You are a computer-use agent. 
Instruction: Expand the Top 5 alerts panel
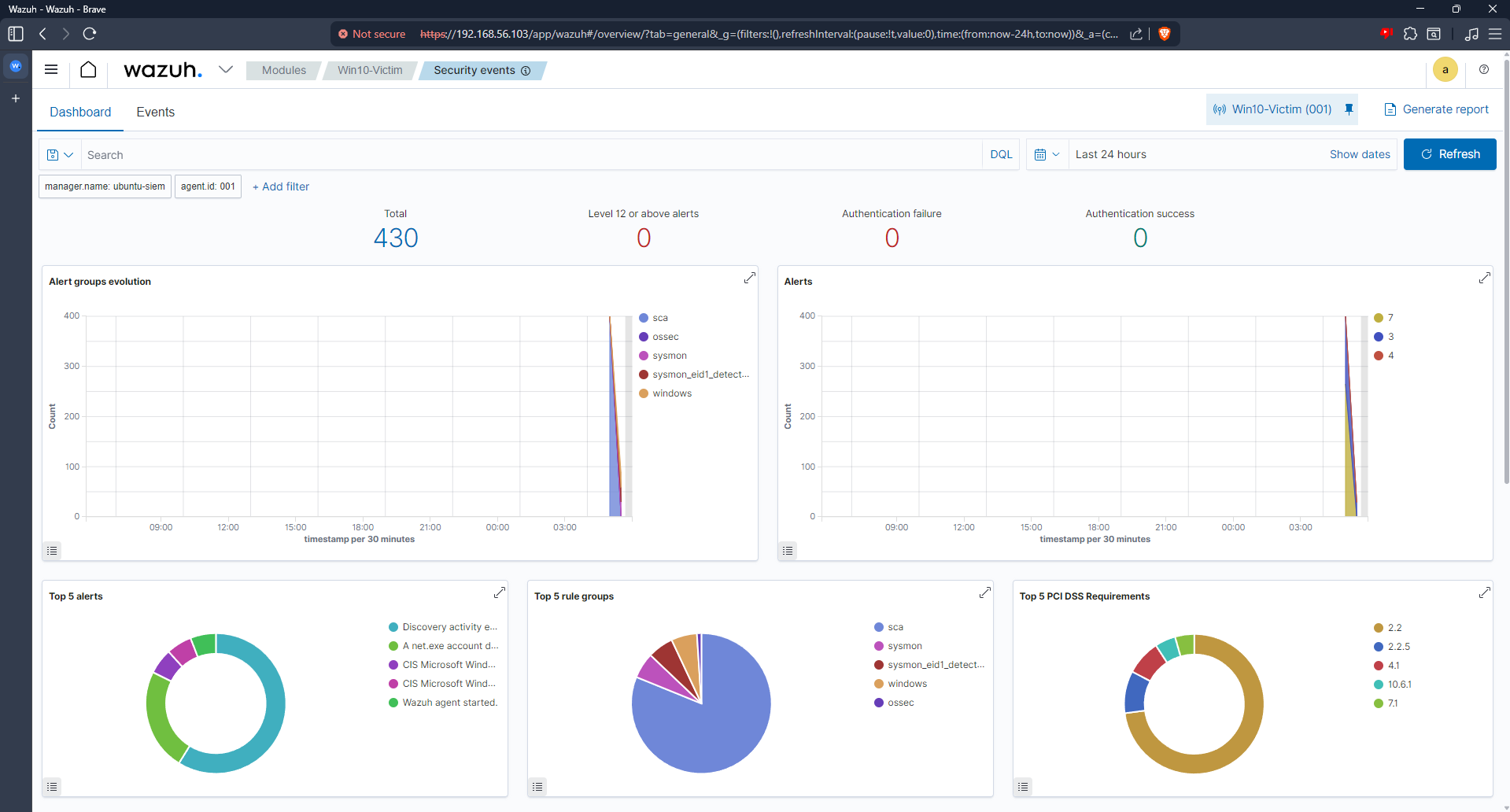[500, 592]
